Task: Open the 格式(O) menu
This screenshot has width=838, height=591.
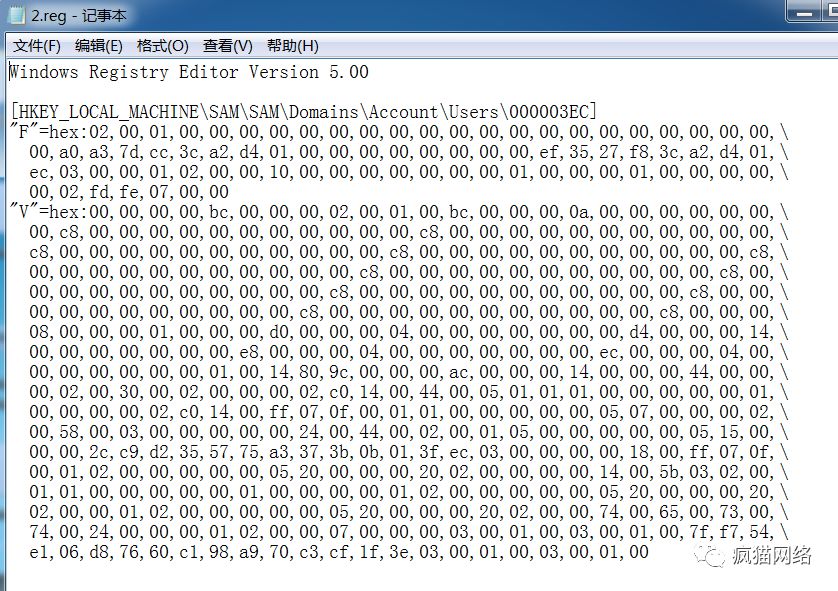Action: 160,45
